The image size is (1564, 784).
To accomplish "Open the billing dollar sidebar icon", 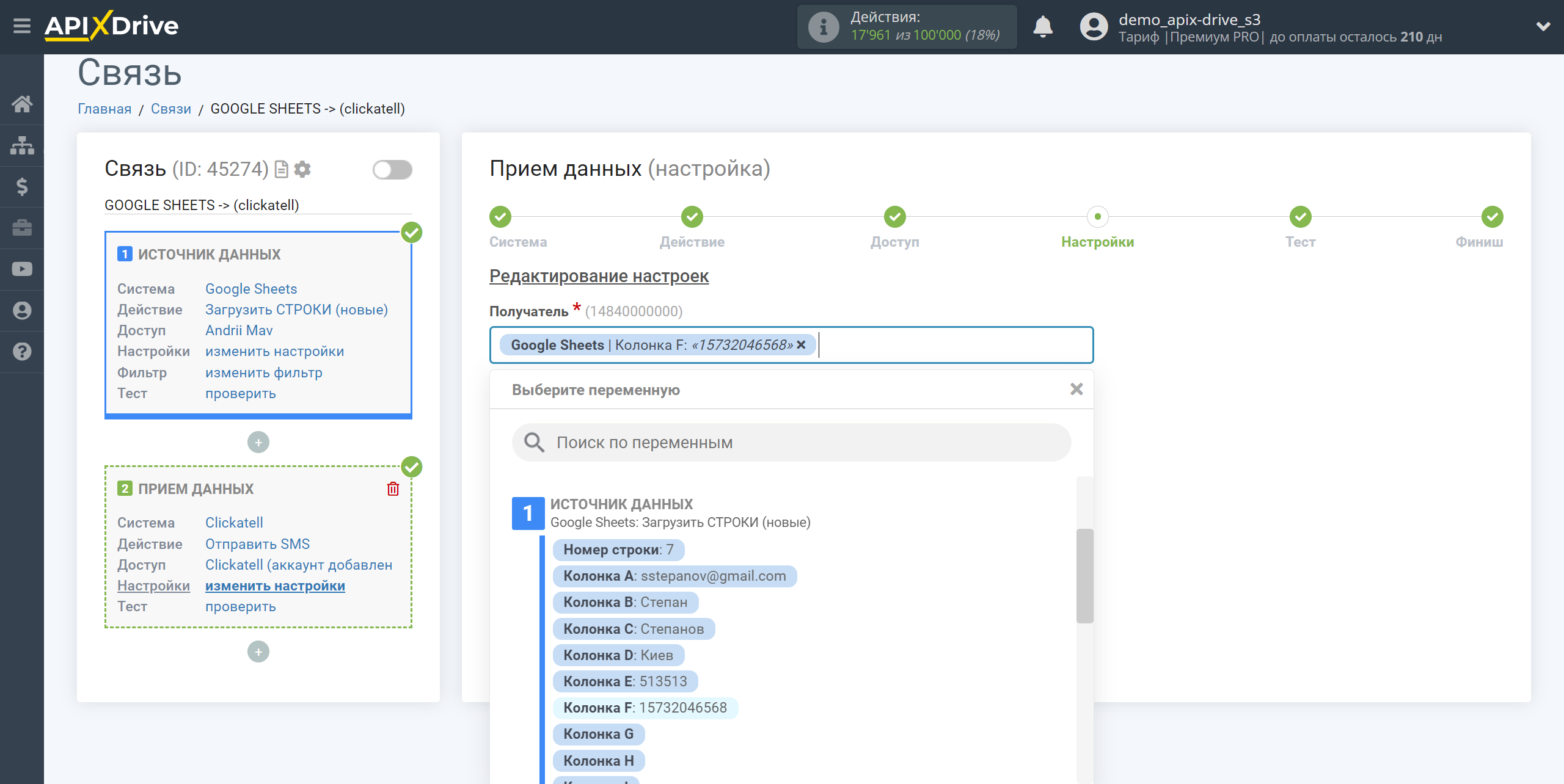I will click(22, 186).
